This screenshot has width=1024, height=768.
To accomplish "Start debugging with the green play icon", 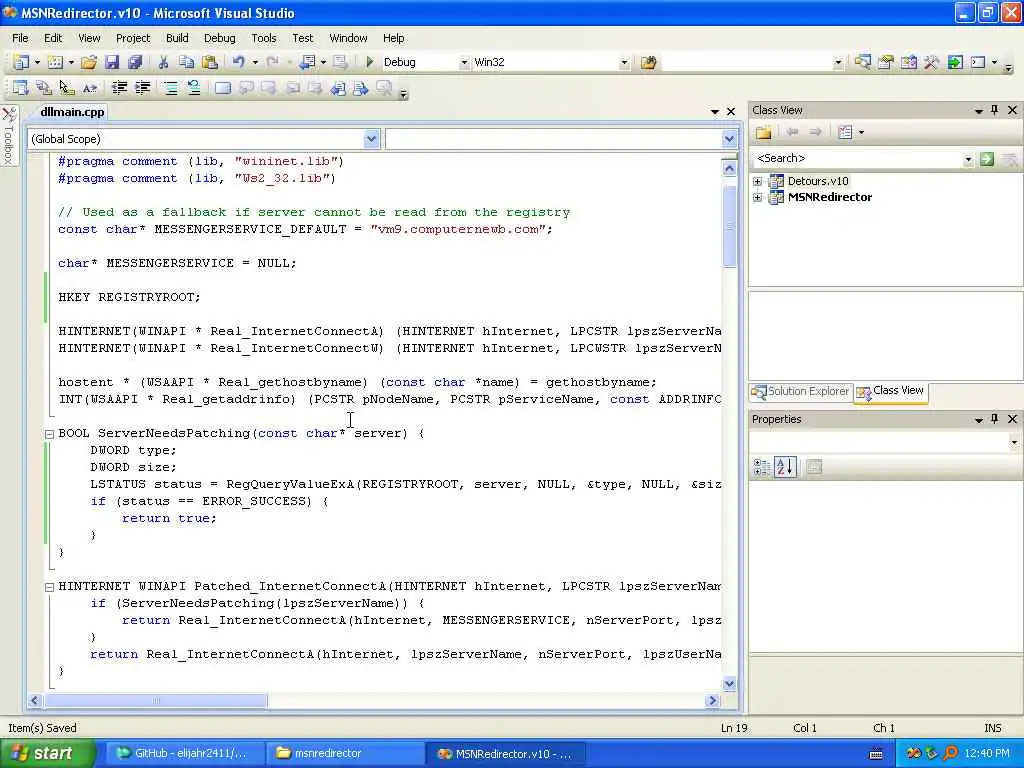I will coord(370,62).
